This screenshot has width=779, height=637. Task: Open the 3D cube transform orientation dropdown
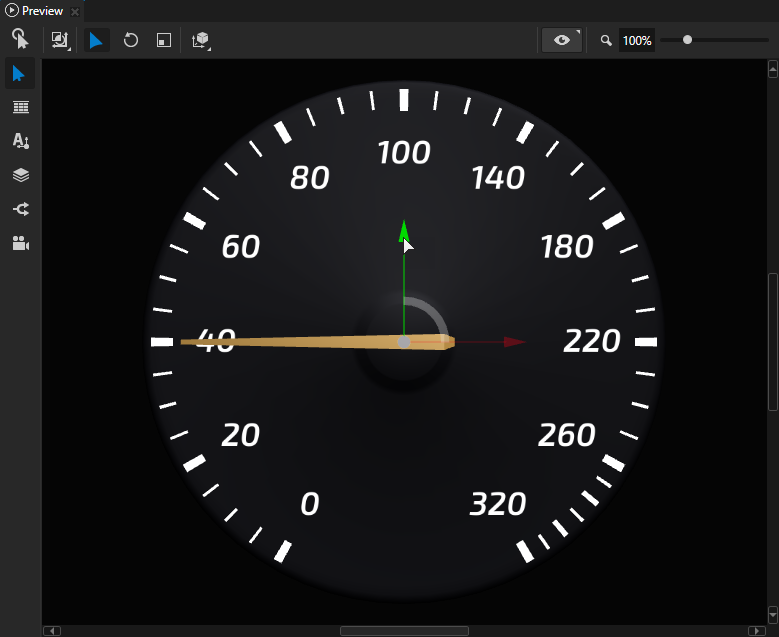(202, 41)
